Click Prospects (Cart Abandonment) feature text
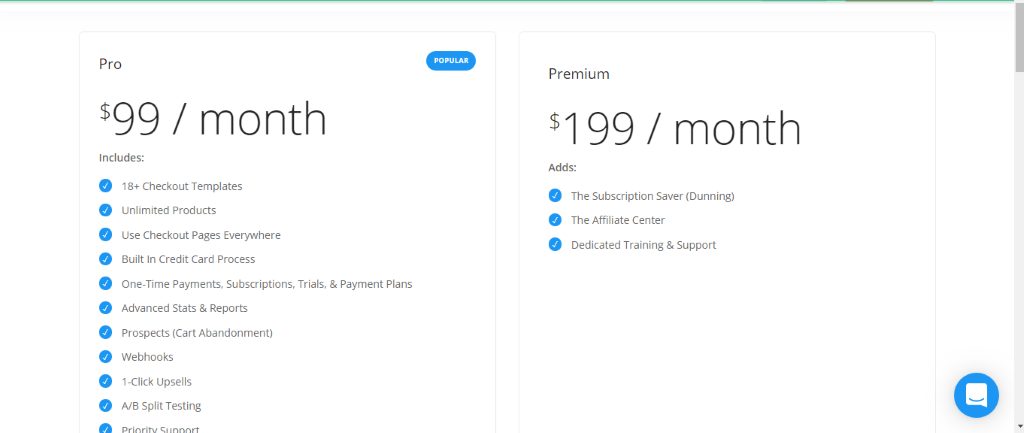Viewport: 1024px width, 433px height. (x=197, y=332)
